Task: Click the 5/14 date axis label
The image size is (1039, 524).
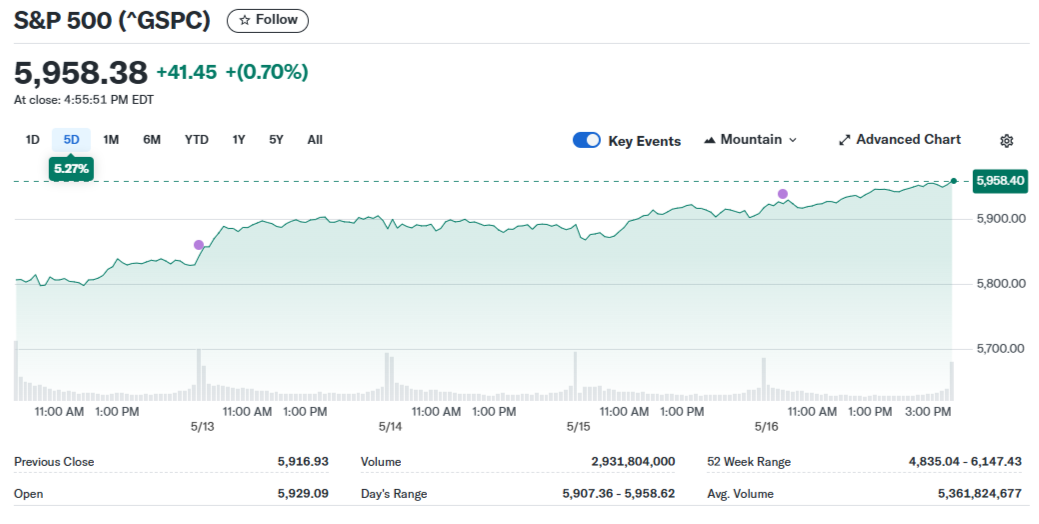Action: coord(390,427)
